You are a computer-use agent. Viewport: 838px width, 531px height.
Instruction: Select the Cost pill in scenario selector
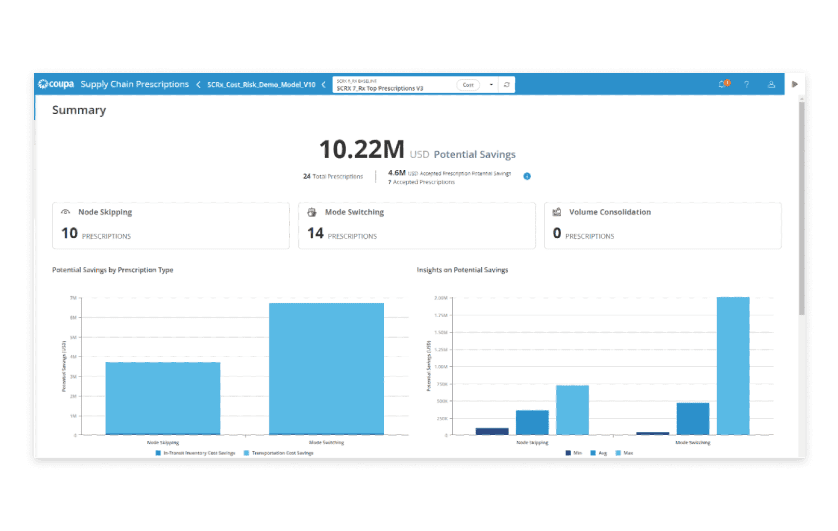468,85
